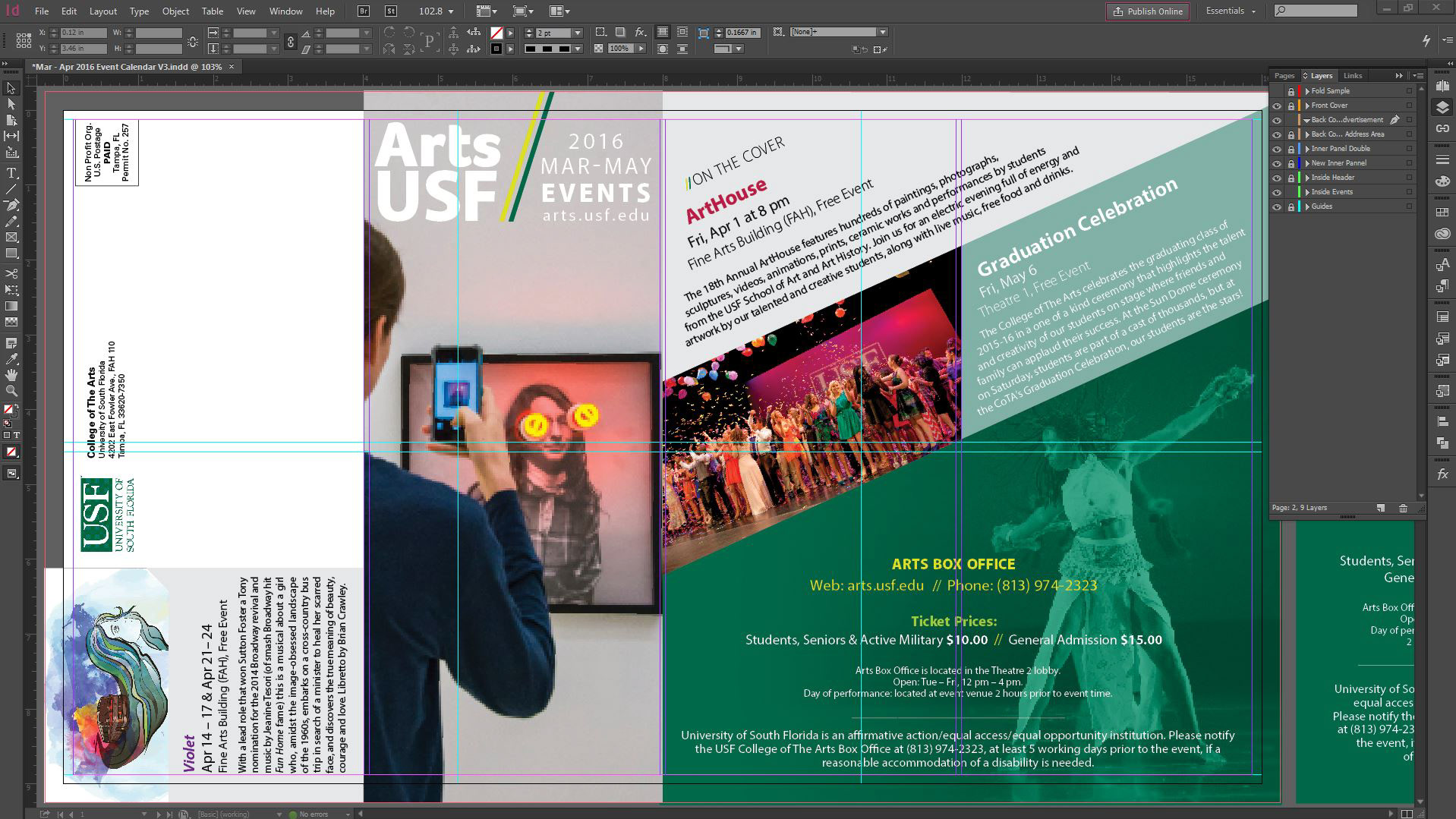This screenshot has width=1456, height=819.
Task: Switch to the Pages tab
Action: point(1284,76)
